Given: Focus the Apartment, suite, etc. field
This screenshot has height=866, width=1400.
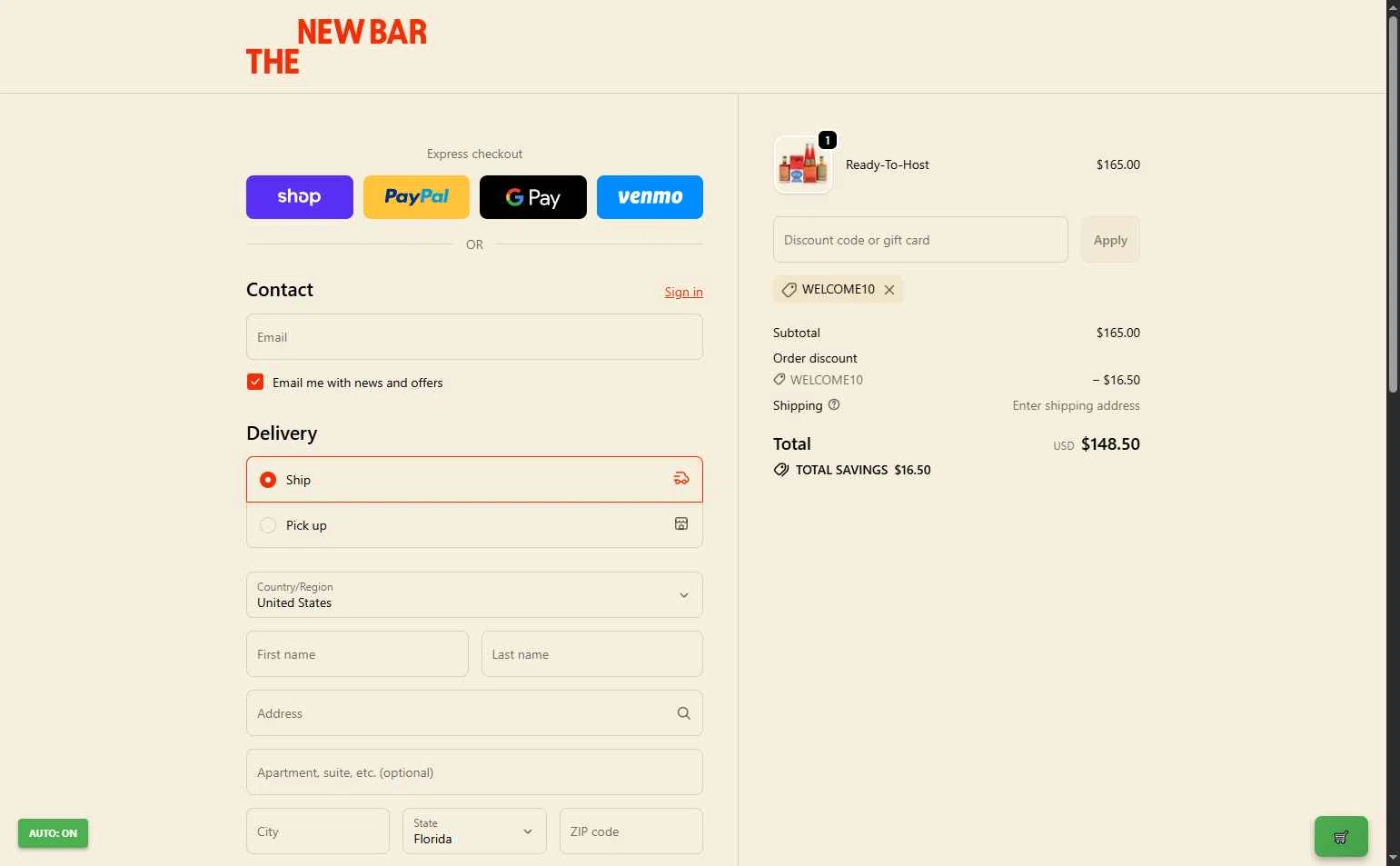Looking at the screenshot, I should (x=474, y=772).
